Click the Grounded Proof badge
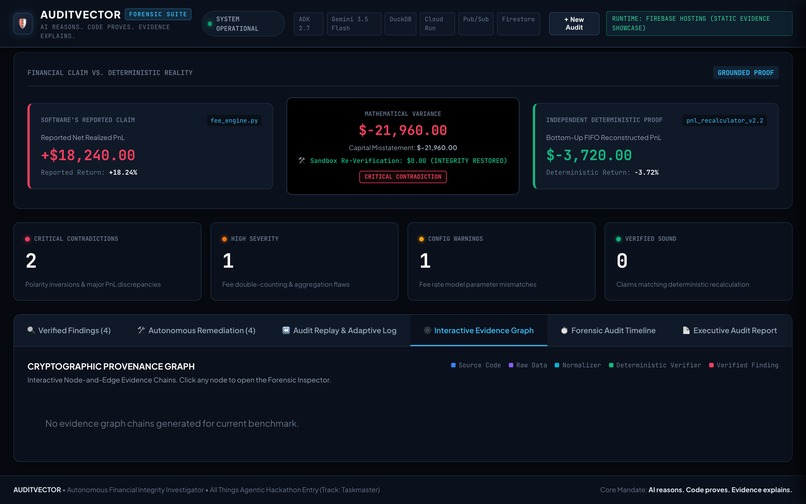The image size is (806, 504). 745,73
